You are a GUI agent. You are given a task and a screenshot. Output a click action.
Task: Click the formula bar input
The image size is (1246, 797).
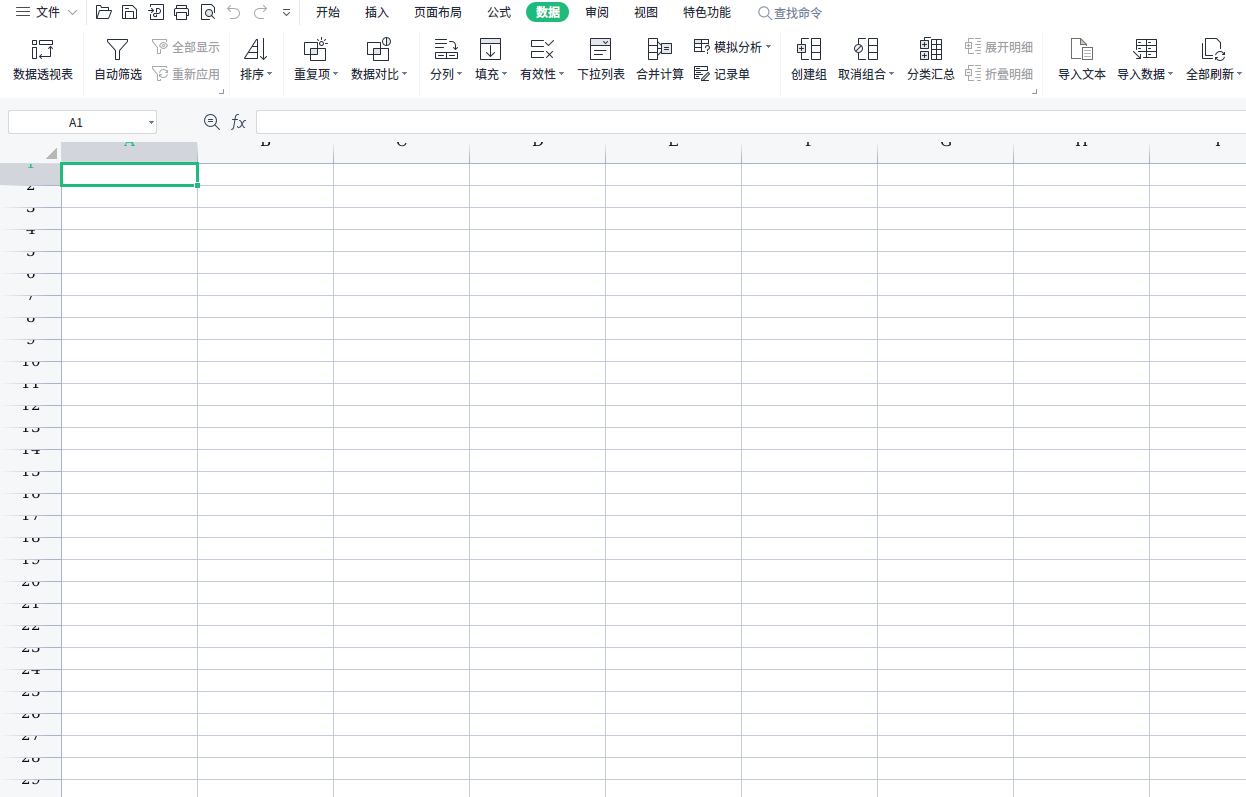click(751, 122)
